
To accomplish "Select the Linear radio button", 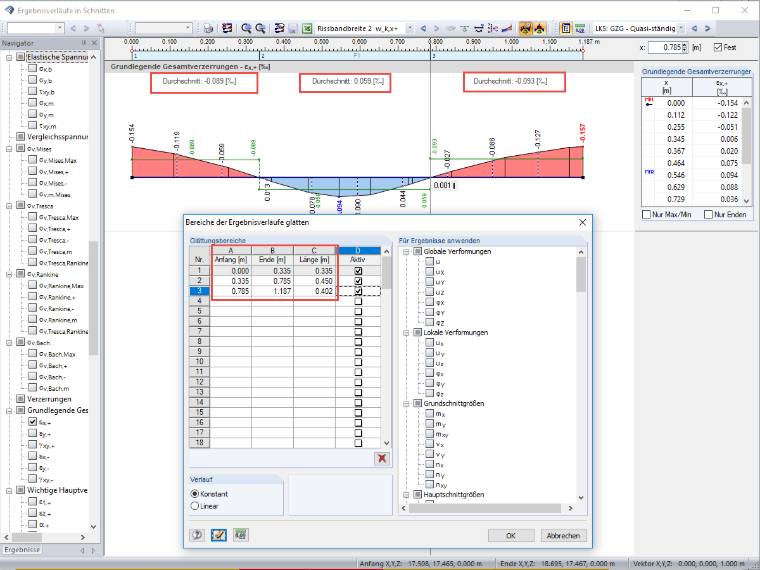I will coord(195,506).
